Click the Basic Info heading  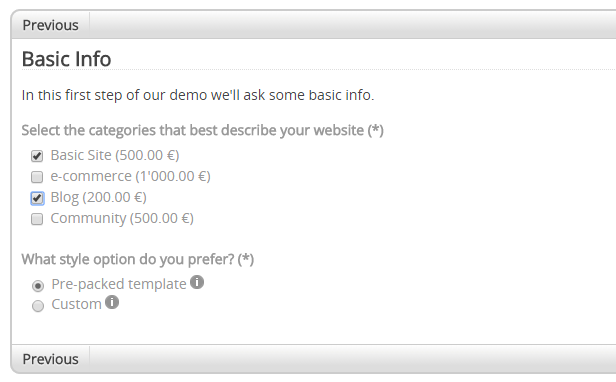(x=66, y=59)
